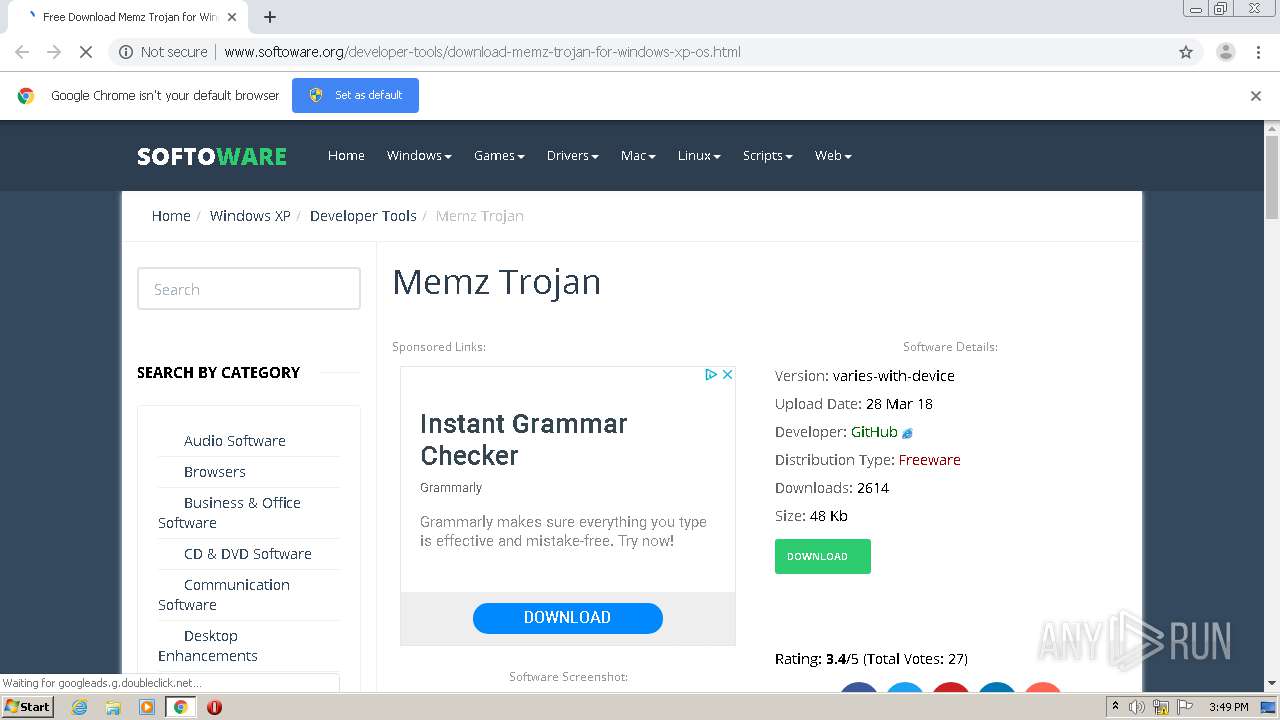Expand the Scripts dropdown menu
Screen dimensions: 1280x720
(768, 155)
